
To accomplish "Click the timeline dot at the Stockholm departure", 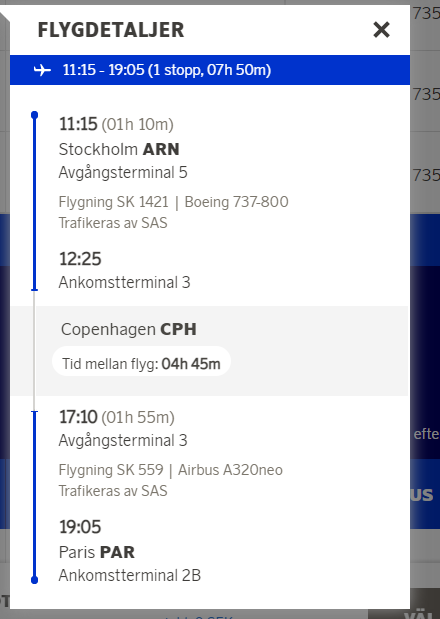I will pyautogui.click(x=35, y=115).
